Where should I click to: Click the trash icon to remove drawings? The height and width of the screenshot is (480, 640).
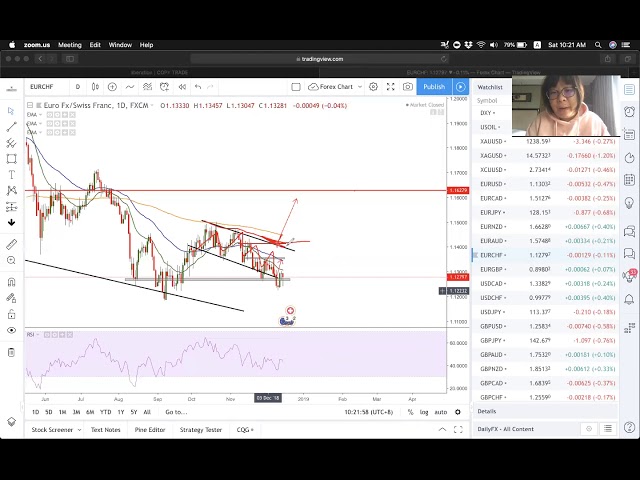pyautogui.click(x=11, y=352)
